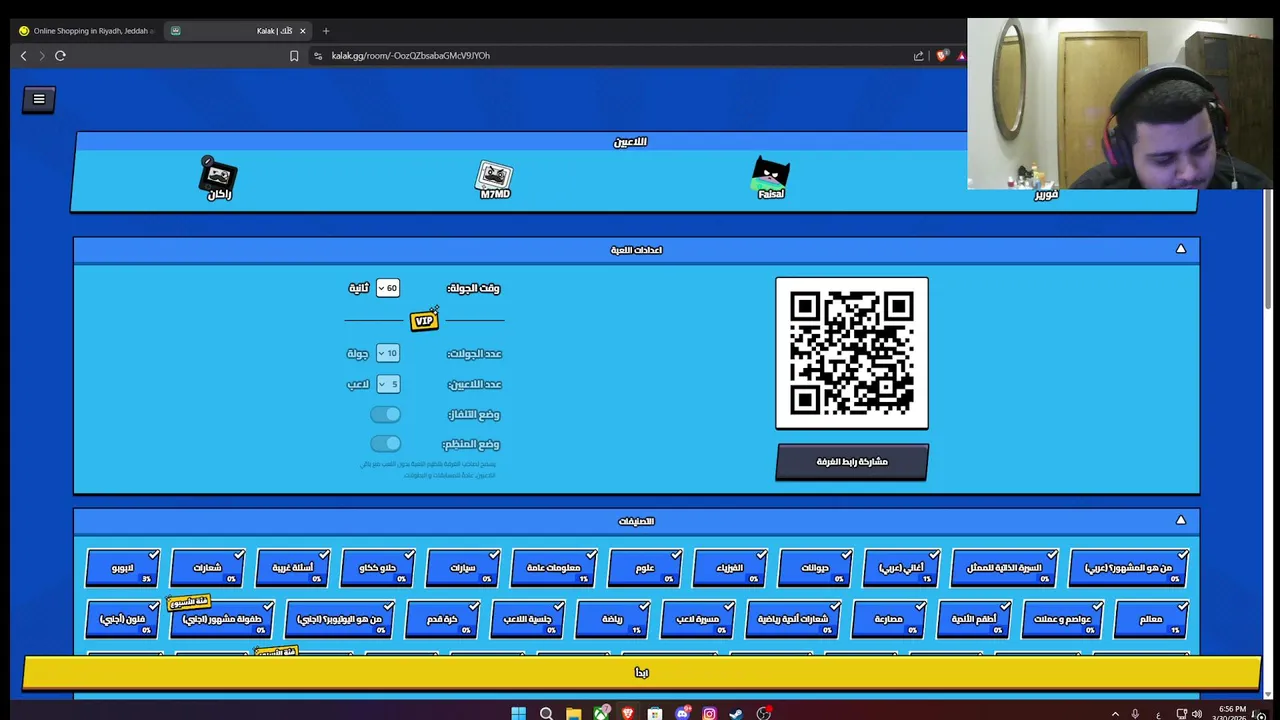Open Steam from taskbar
The image size is (1280, 720).
[x=736, y=713]
